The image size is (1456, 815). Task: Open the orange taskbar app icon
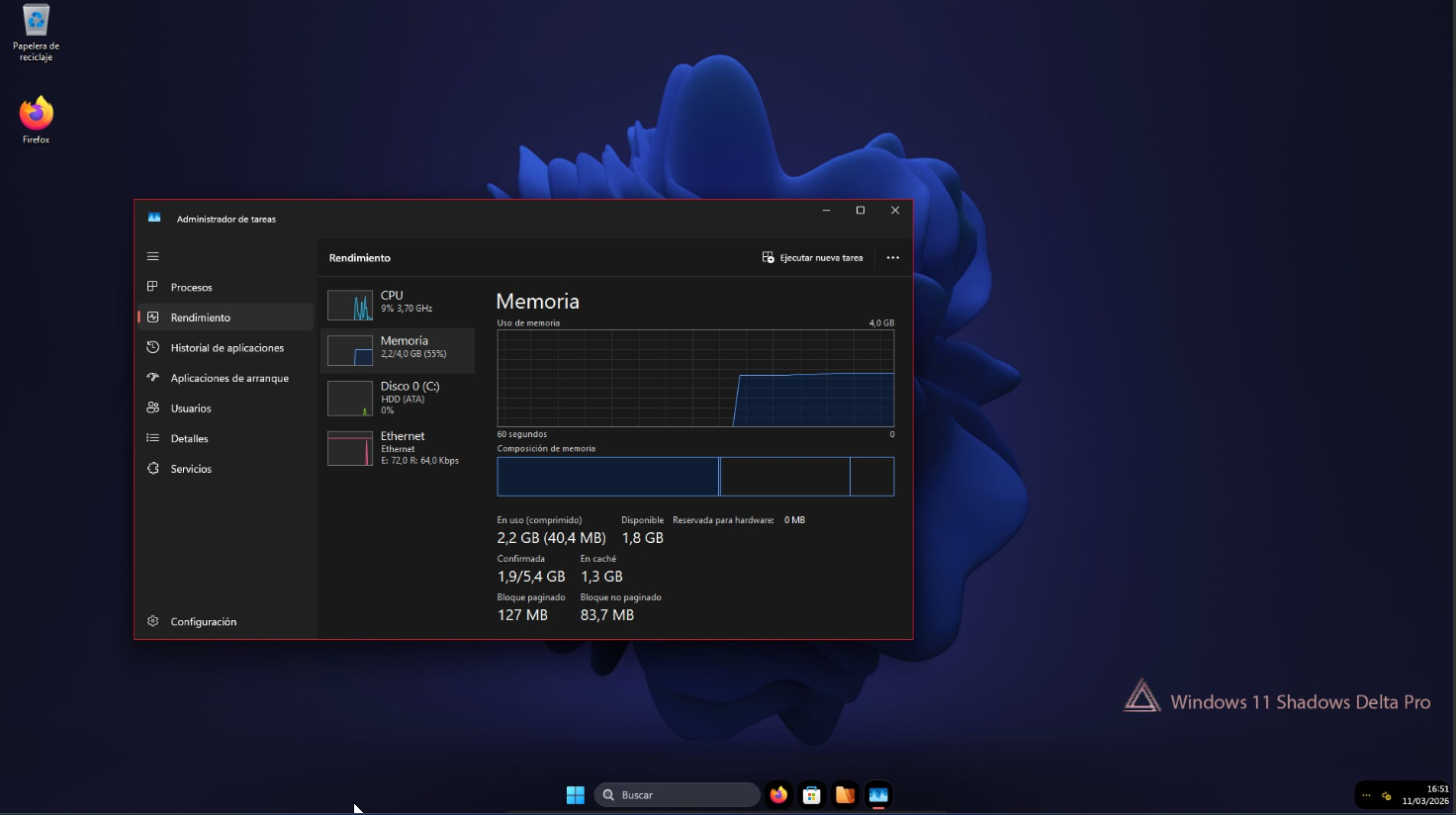pos(845,795)
